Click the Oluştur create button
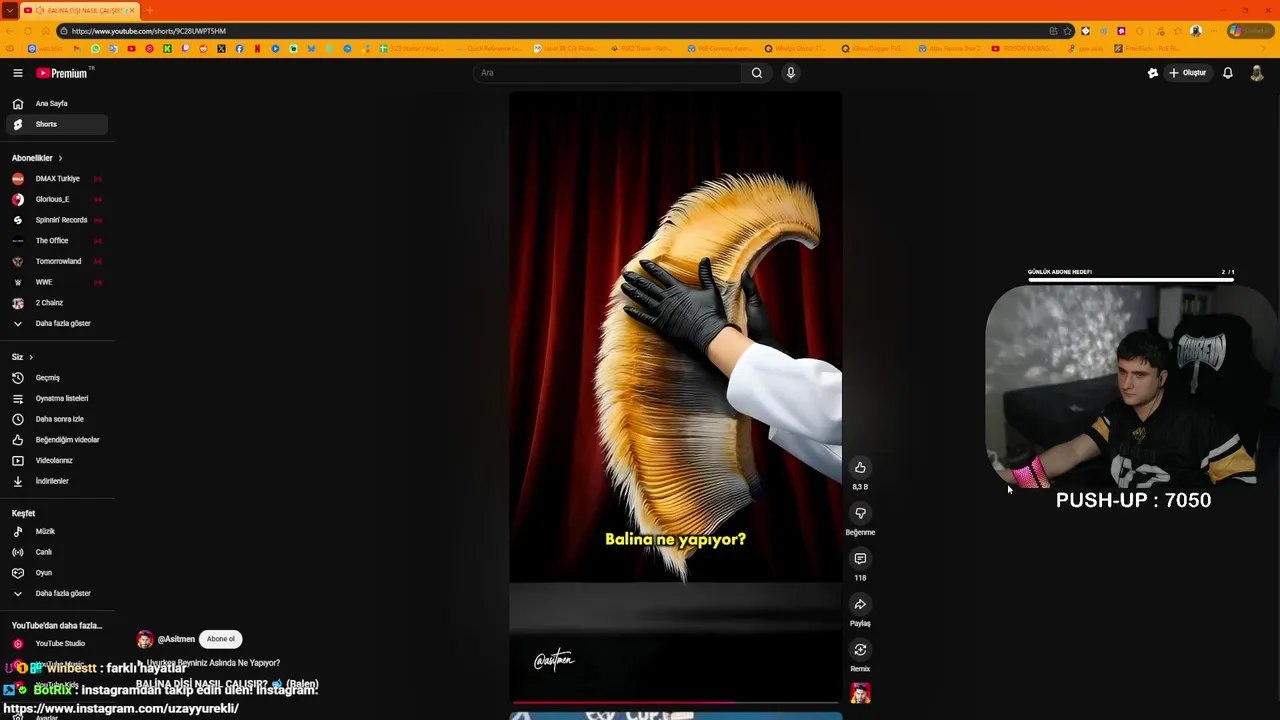This screenshot has height=720, width=1280. [1188, 73]
